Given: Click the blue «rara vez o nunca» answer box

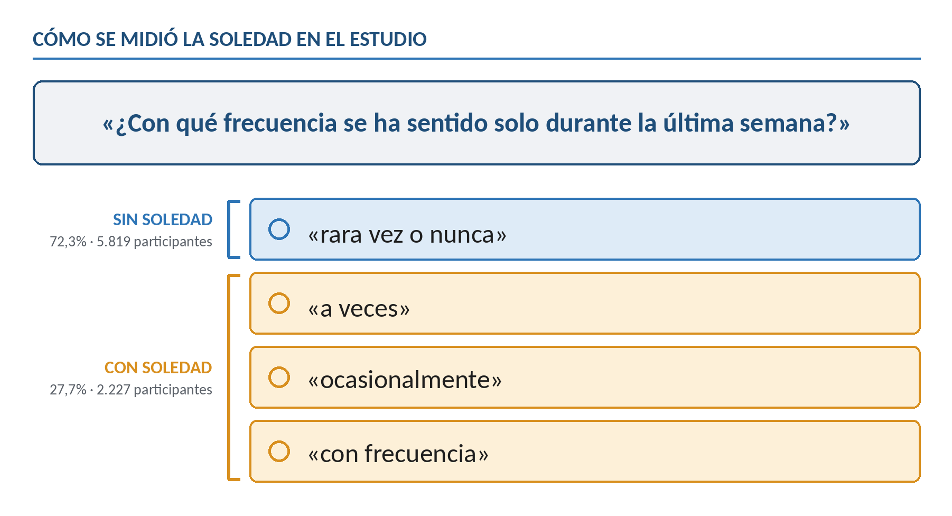Looking at the screenshot, I should (x=585, y=229).
